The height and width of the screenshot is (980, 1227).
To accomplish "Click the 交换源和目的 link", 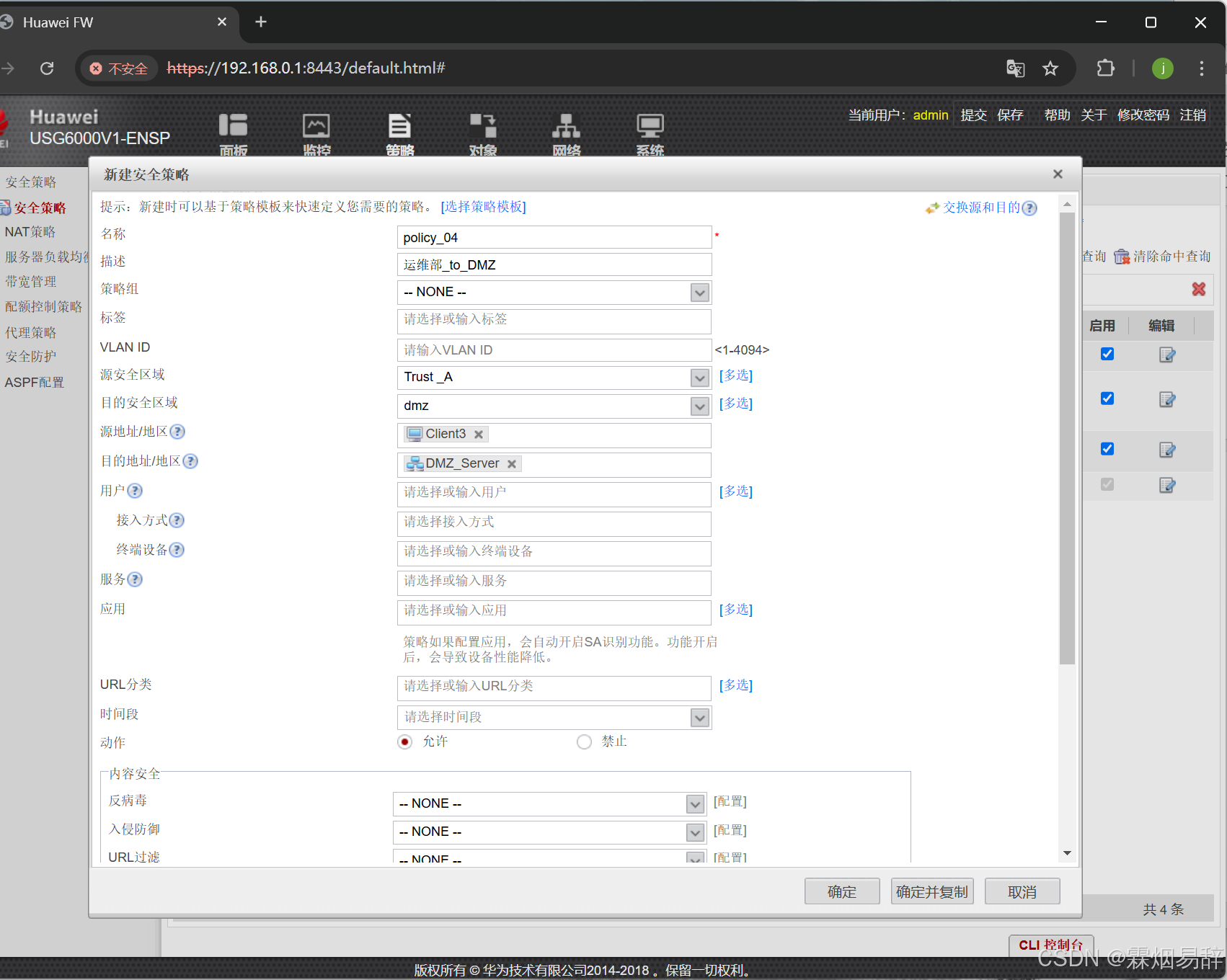I will [982, 208].
